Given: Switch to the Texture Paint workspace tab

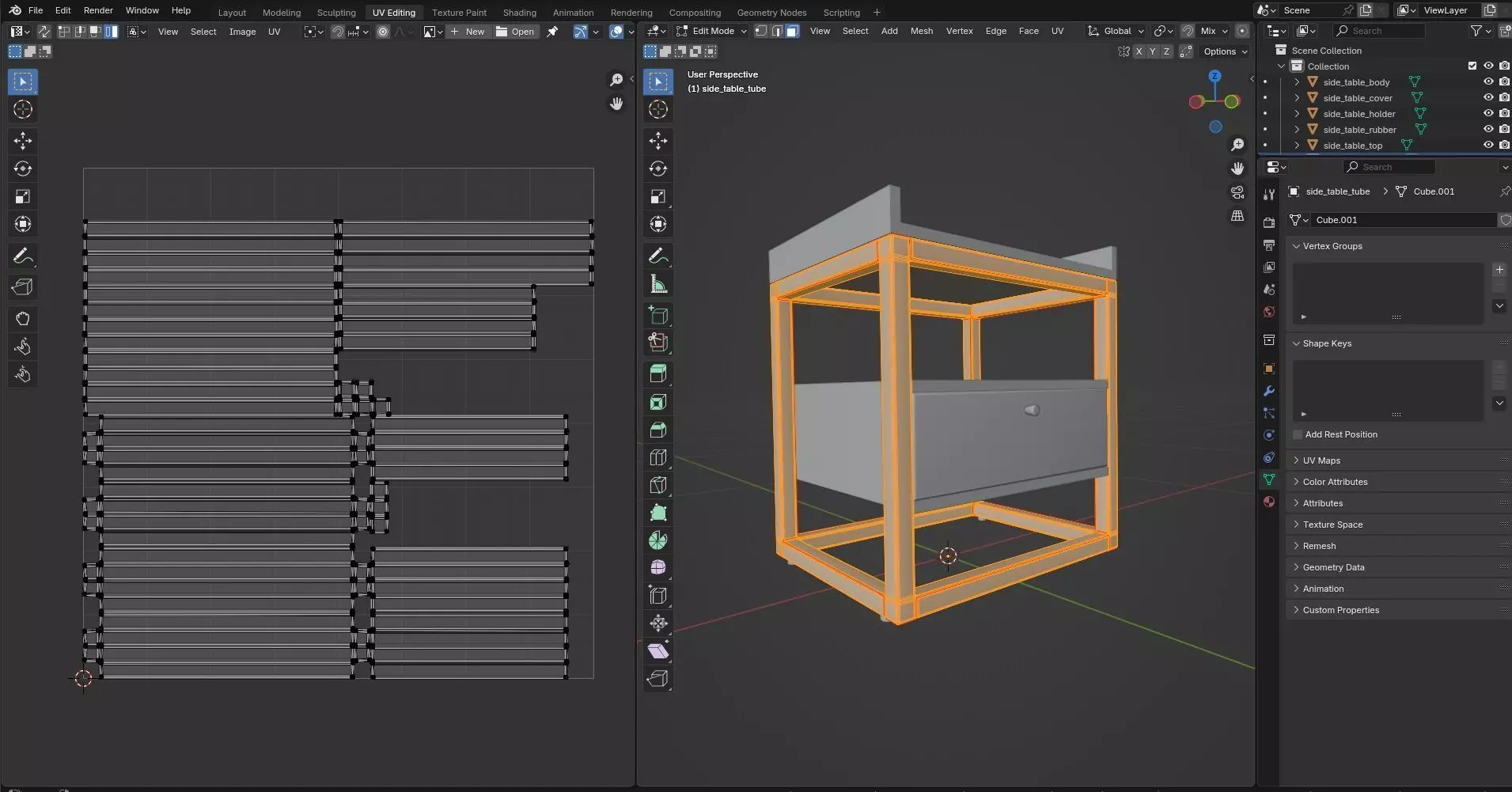Looking at the screenshot, I should [459, 13].
